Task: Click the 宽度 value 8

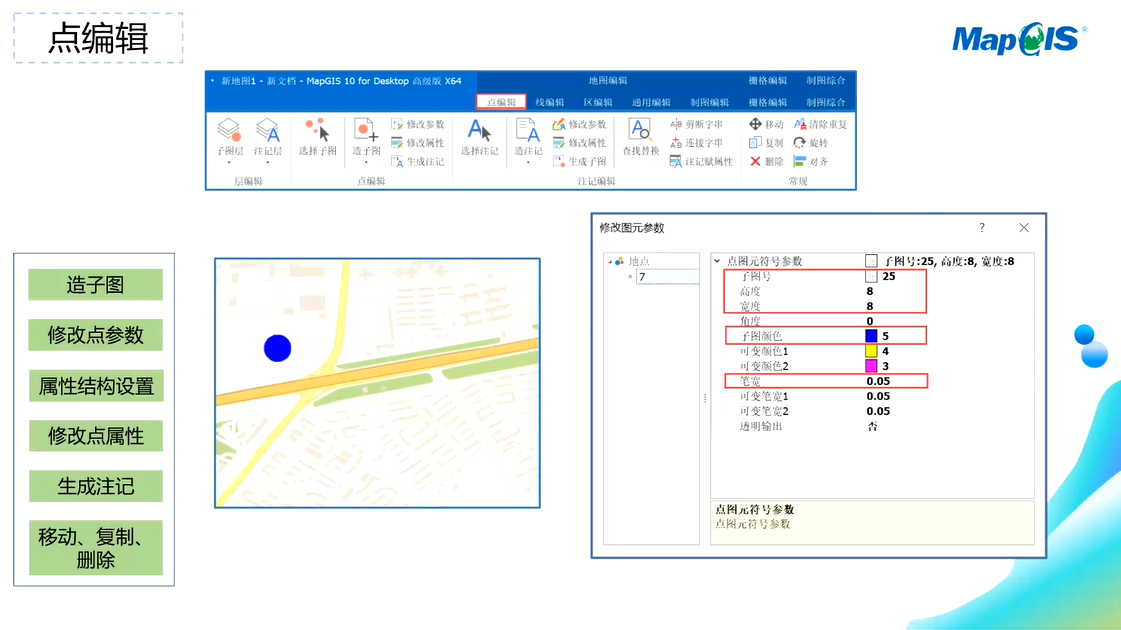Action: [x=869, y=306]
